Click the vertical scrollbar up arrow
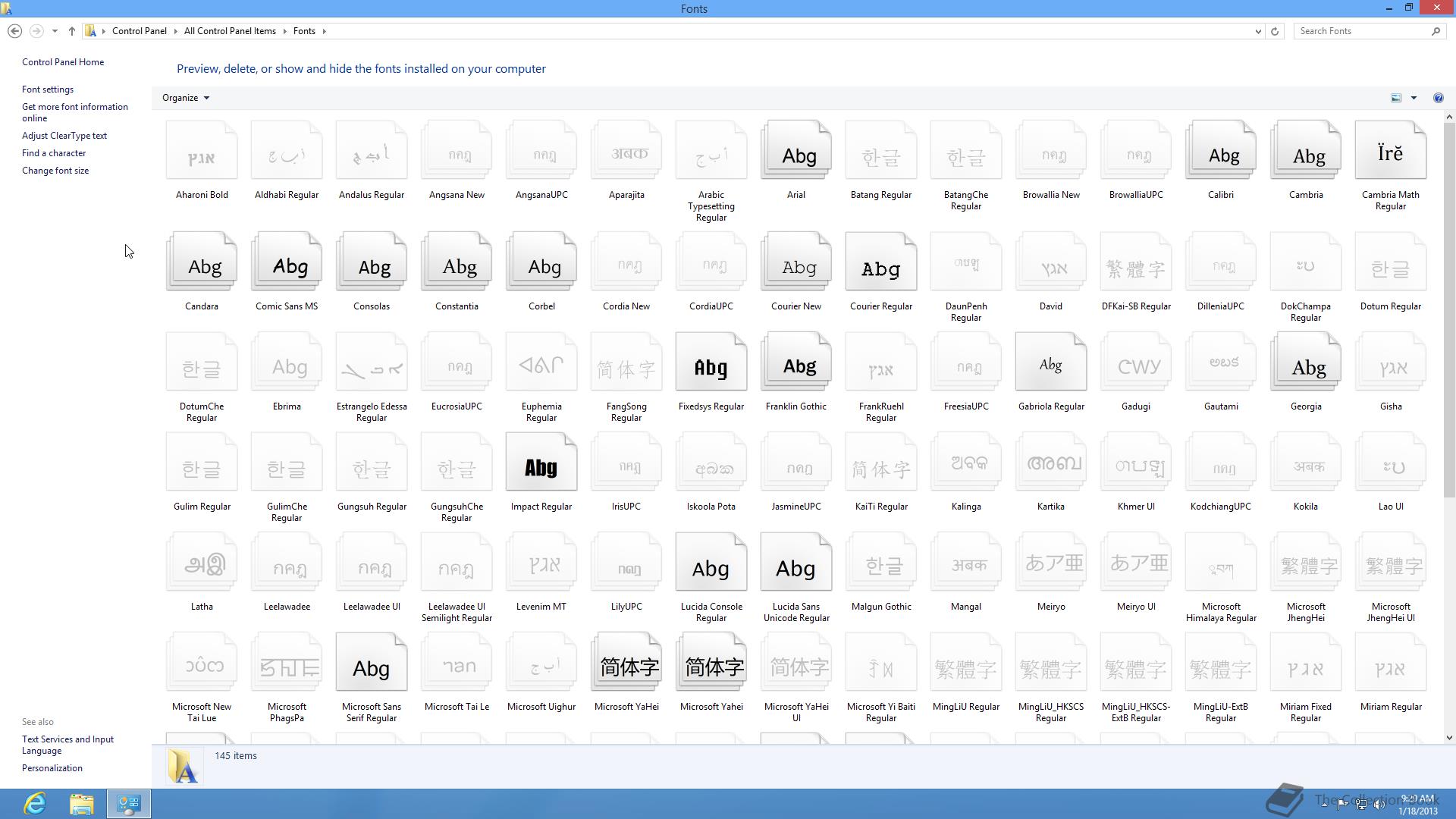The width and height of the screenshot is (1456, 819). coord(1449,117)
